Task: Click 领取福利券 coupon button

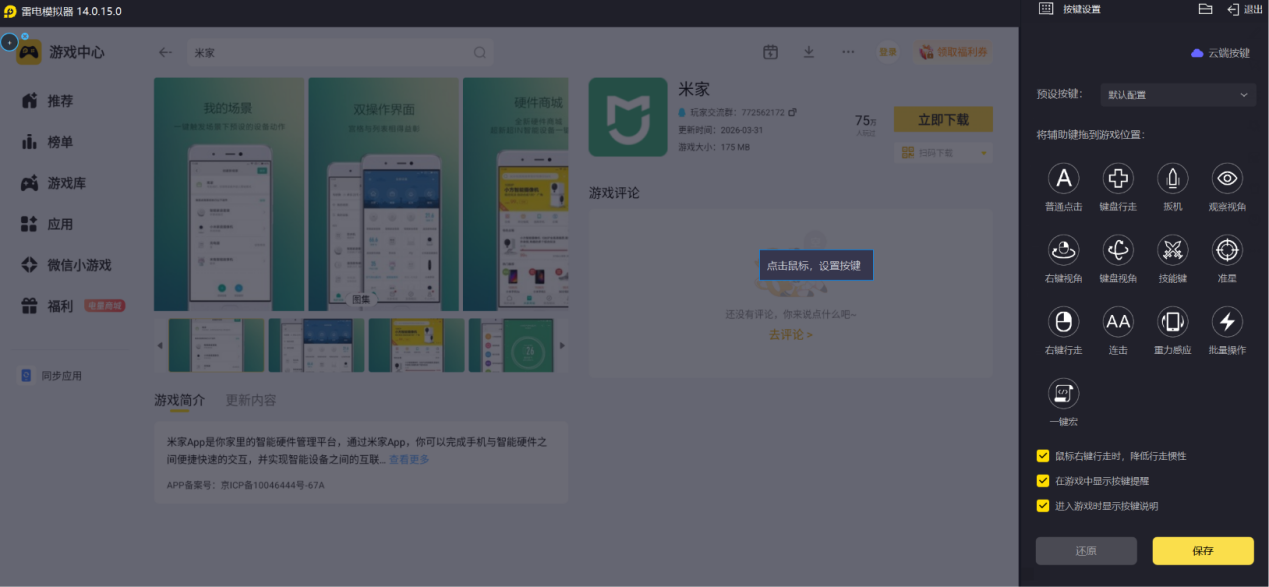Action: pos(953,52)
